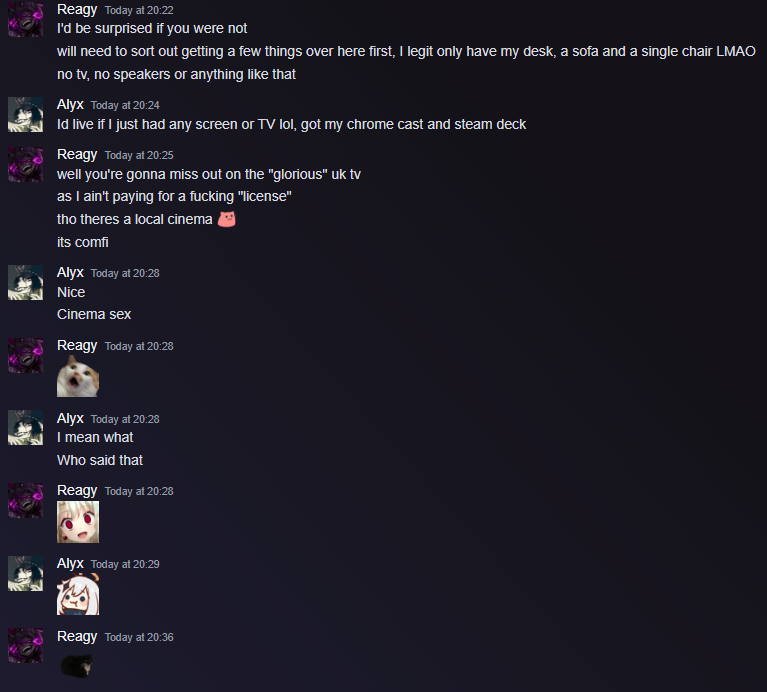Click the dark black cat emote at 20:36

click(76, 666)
